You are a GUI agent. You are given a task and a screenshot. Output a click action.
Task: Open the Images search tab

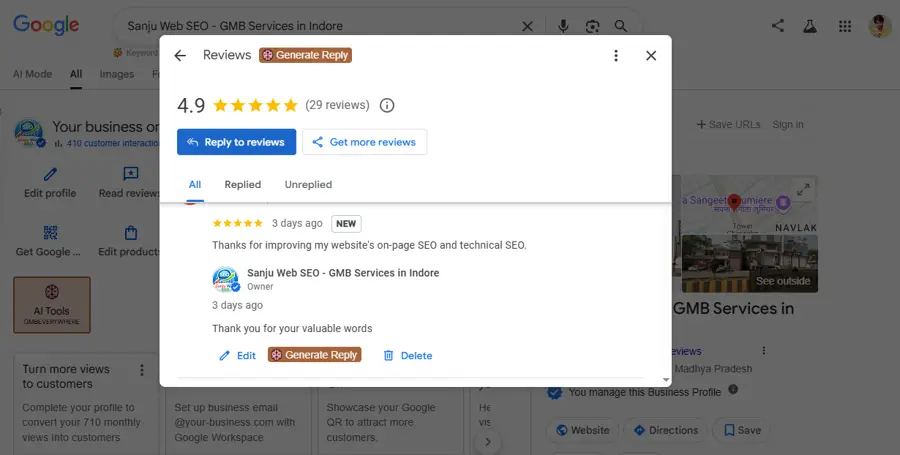point(117,74)
